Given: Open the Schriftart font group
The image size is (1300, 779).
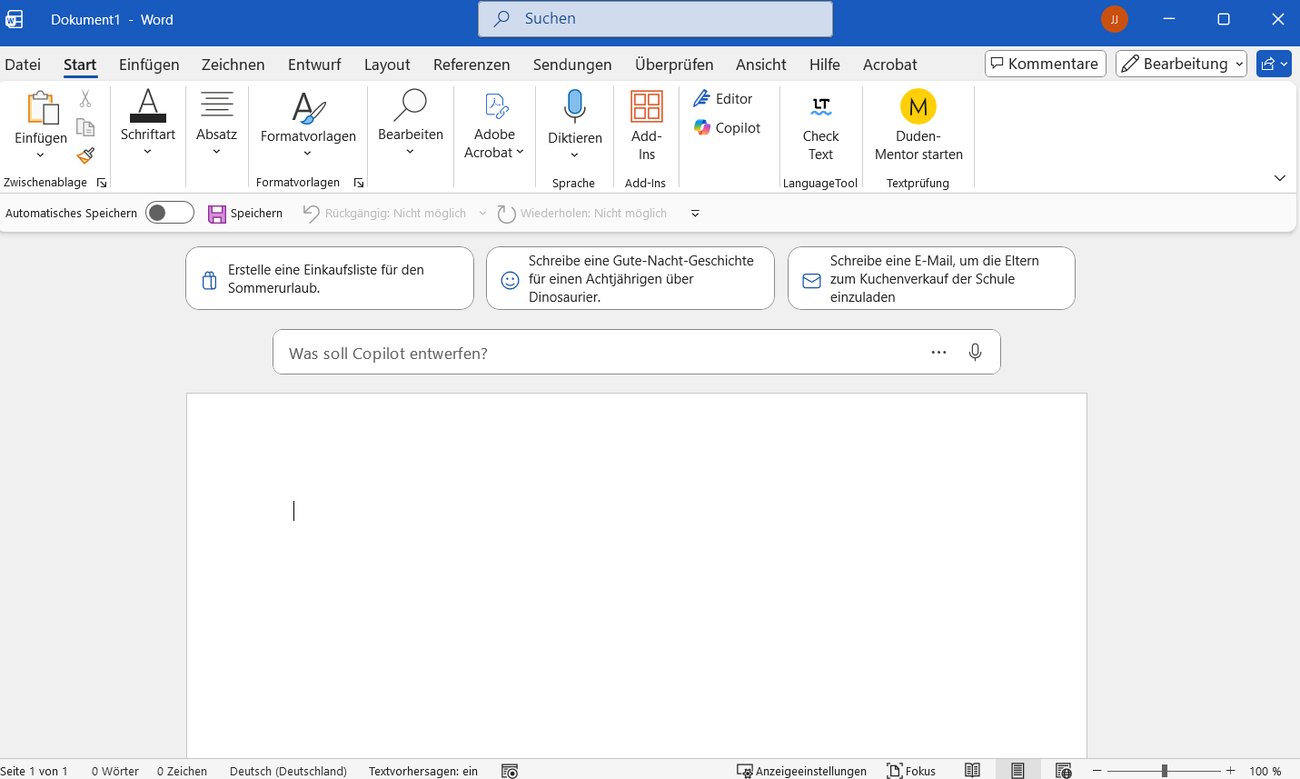Looking at the screenshot, I should pos(148,122).
